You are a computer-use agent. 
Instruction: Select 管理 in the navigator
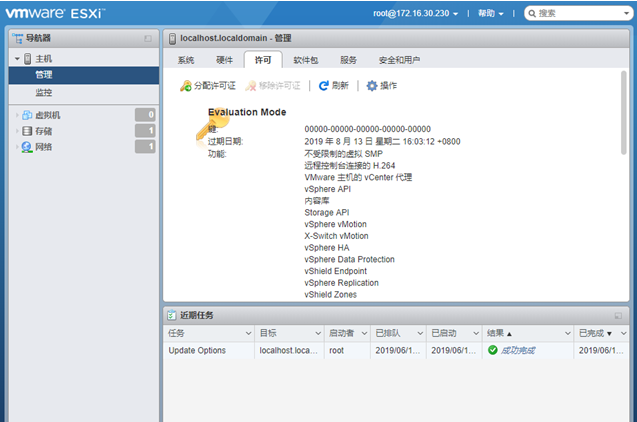tap(84, 75)
